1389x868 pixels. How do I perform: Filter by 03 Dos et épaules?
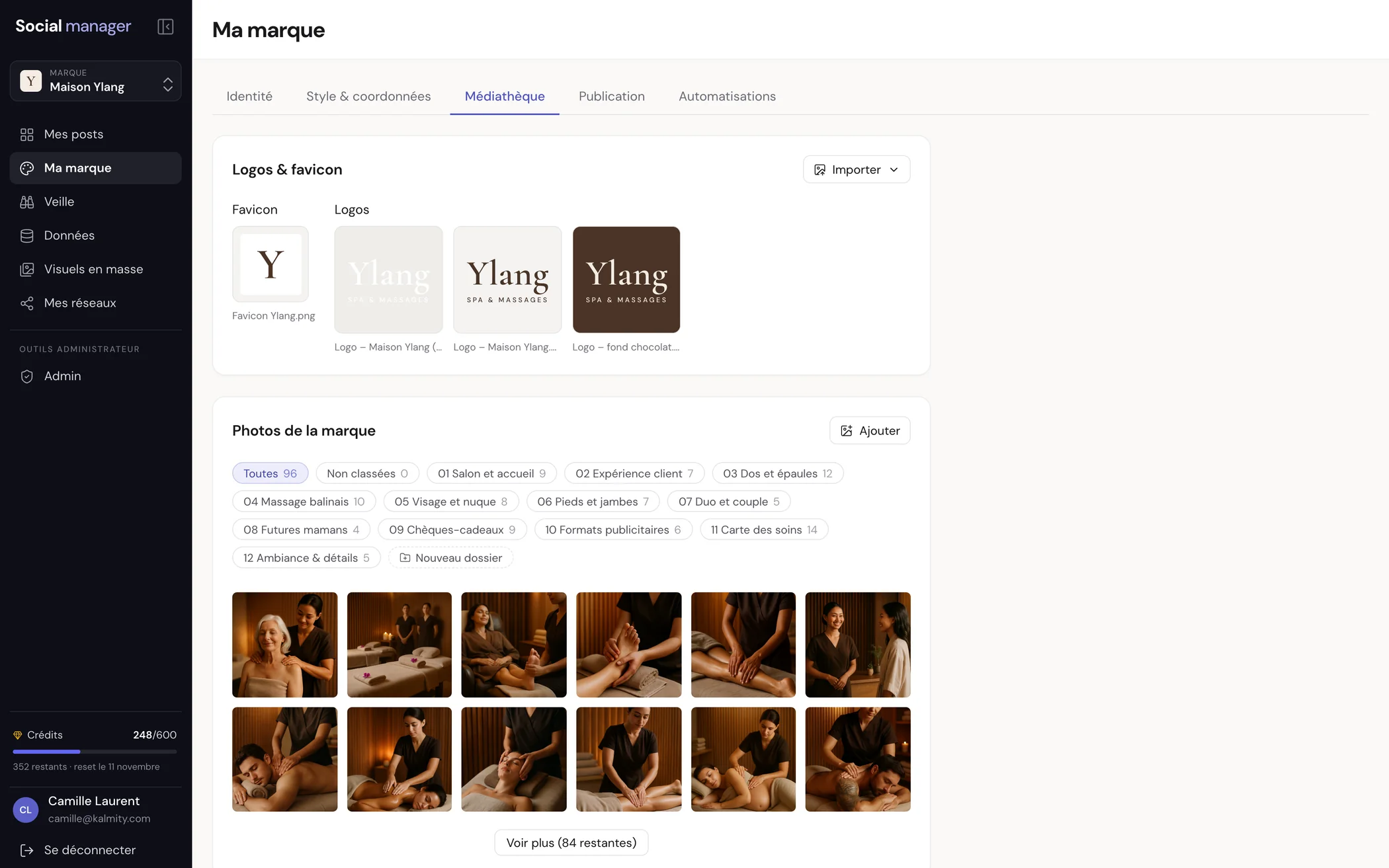[x=777, y=473]
